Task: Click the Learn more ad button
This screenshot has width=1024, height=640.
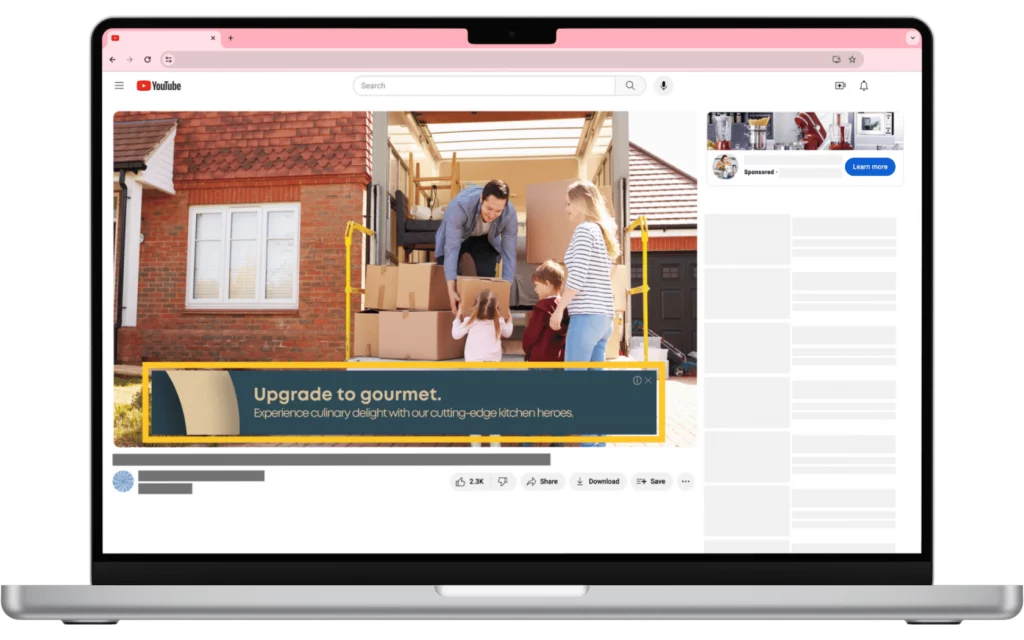Action: click(x=869, y=167)
